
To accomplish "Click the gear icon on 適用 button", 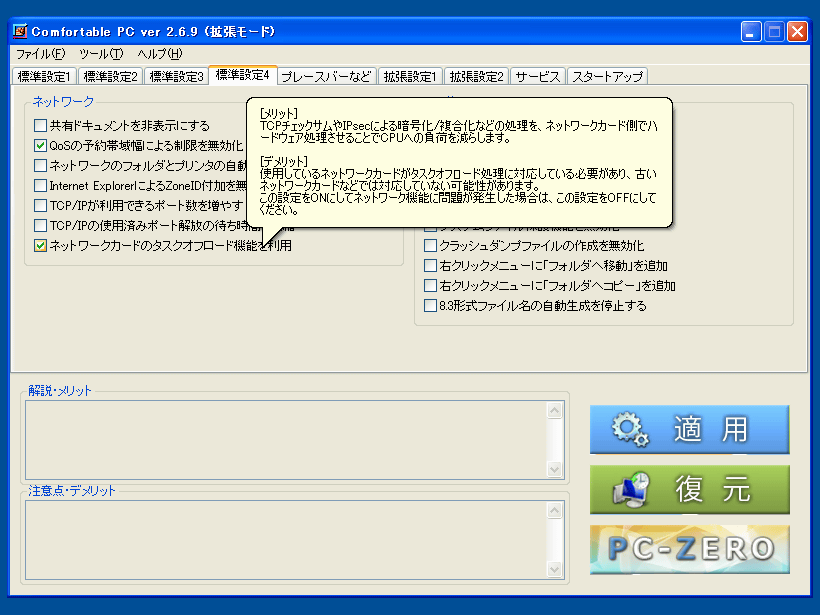I will (631, 430).
